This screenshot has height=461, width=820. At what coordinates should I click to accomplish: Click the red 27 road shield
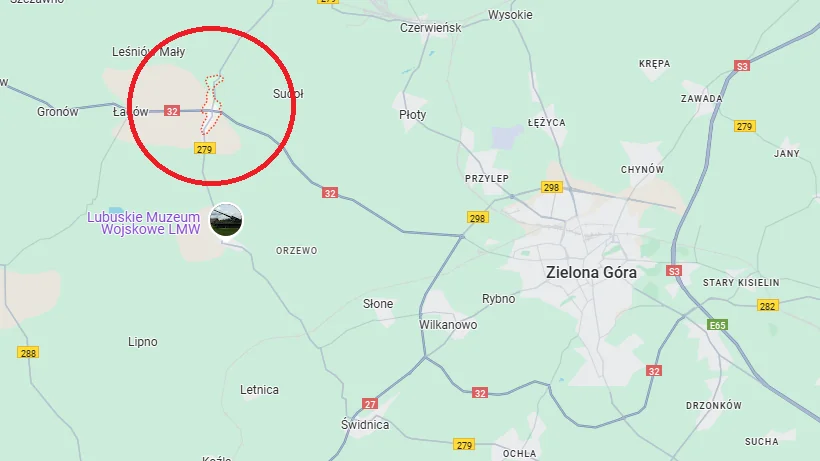pyautogui.click(x=370, y=404)
